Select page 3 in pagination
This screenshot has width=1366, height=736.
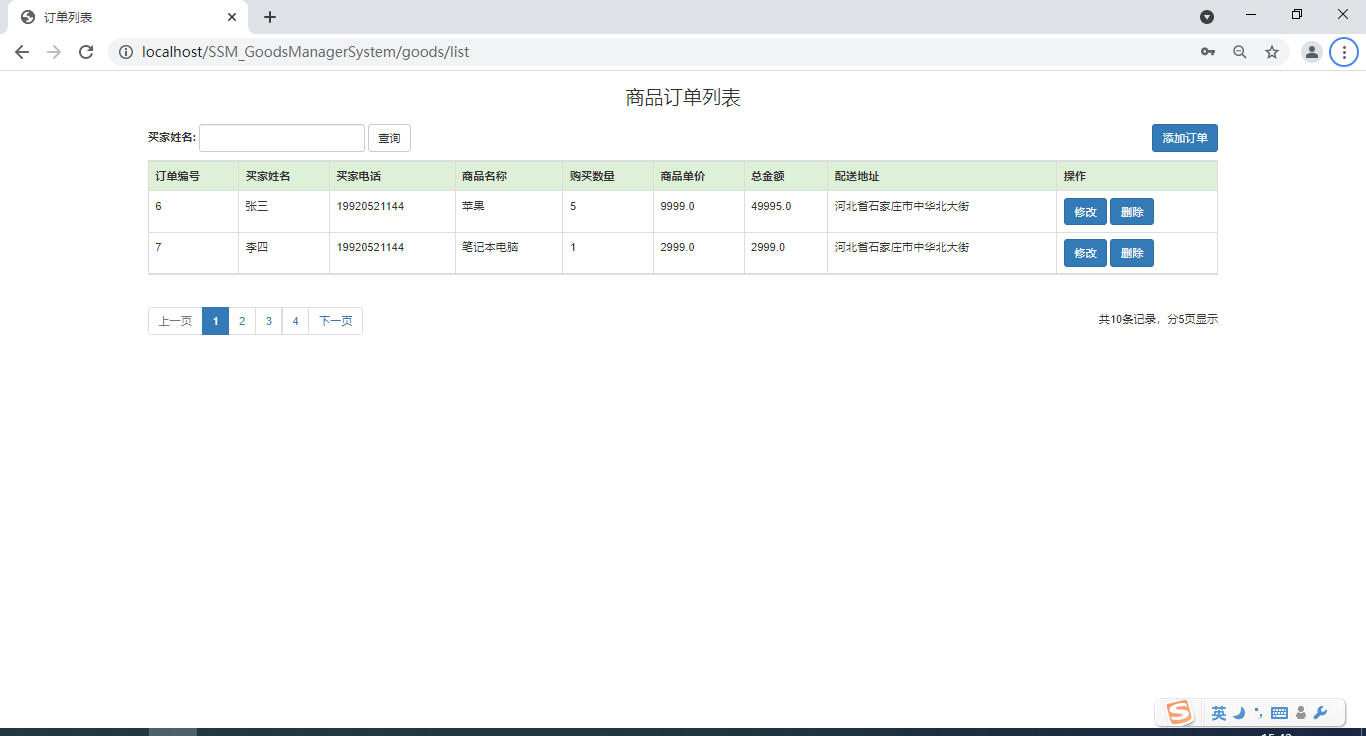269,321
